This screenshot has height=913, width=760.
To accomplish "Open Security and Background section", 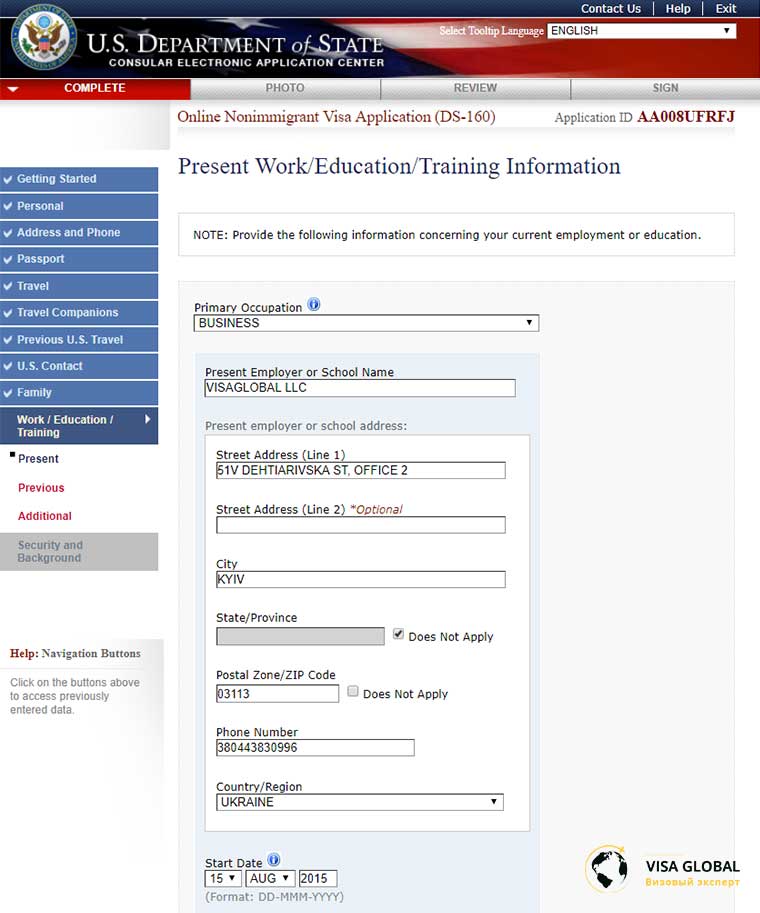I will [x=79, y=551].
